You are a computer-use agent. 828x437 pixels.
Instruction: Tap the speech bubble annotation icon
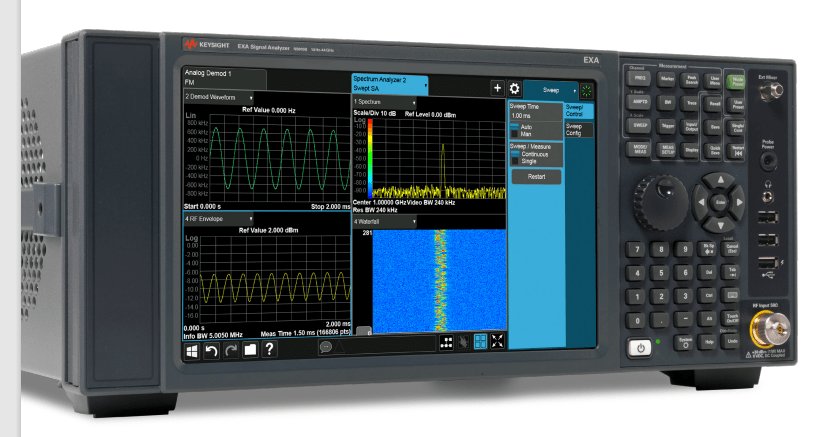click(x=326, y=347)
